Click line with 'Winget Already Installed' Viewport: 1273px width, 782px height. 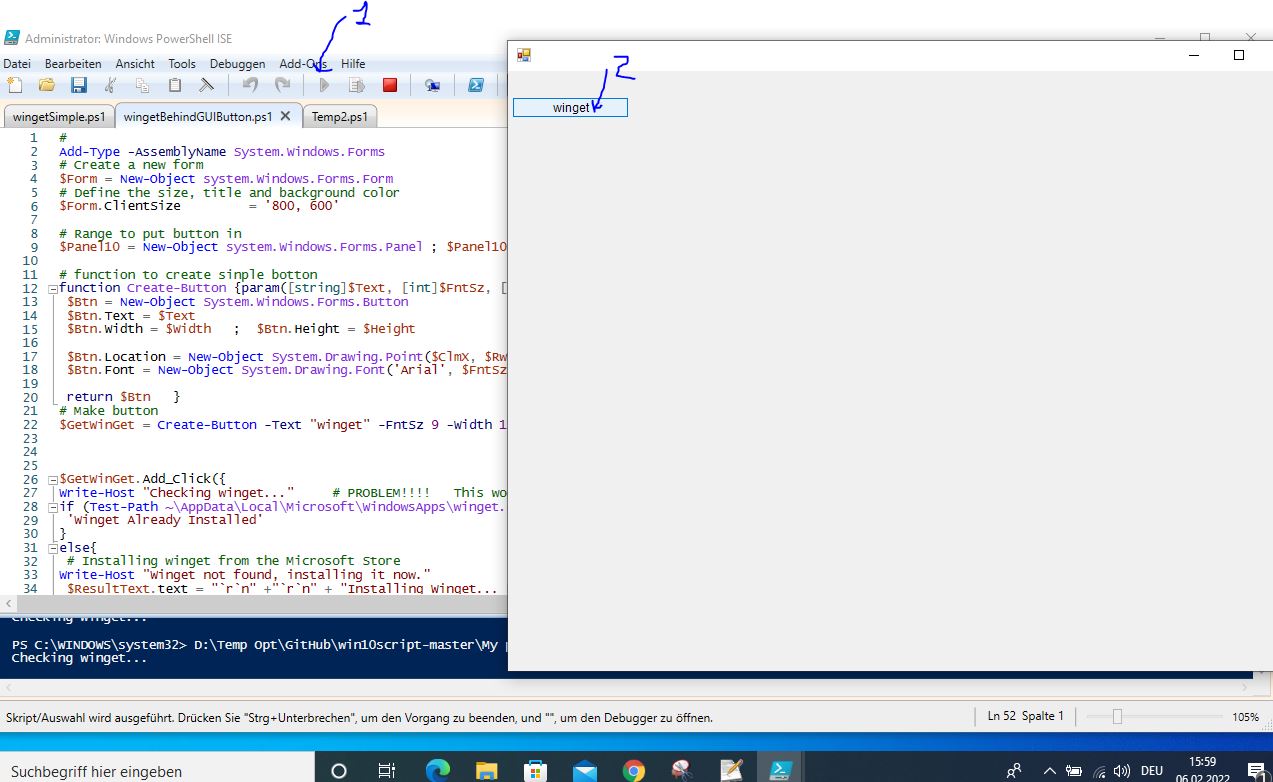(163, 519)
